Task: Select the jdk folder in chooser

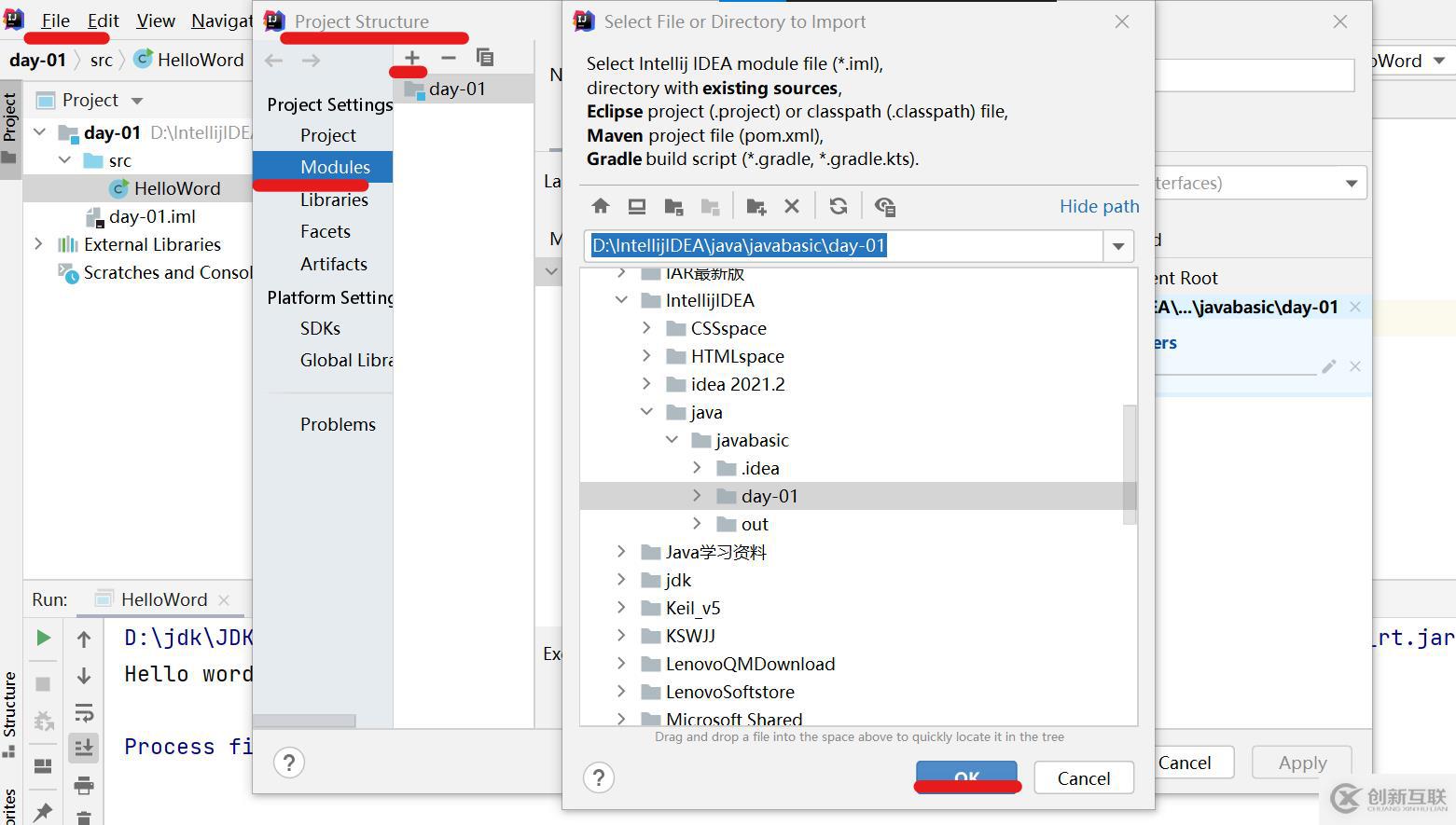Action: coord(678,580)
